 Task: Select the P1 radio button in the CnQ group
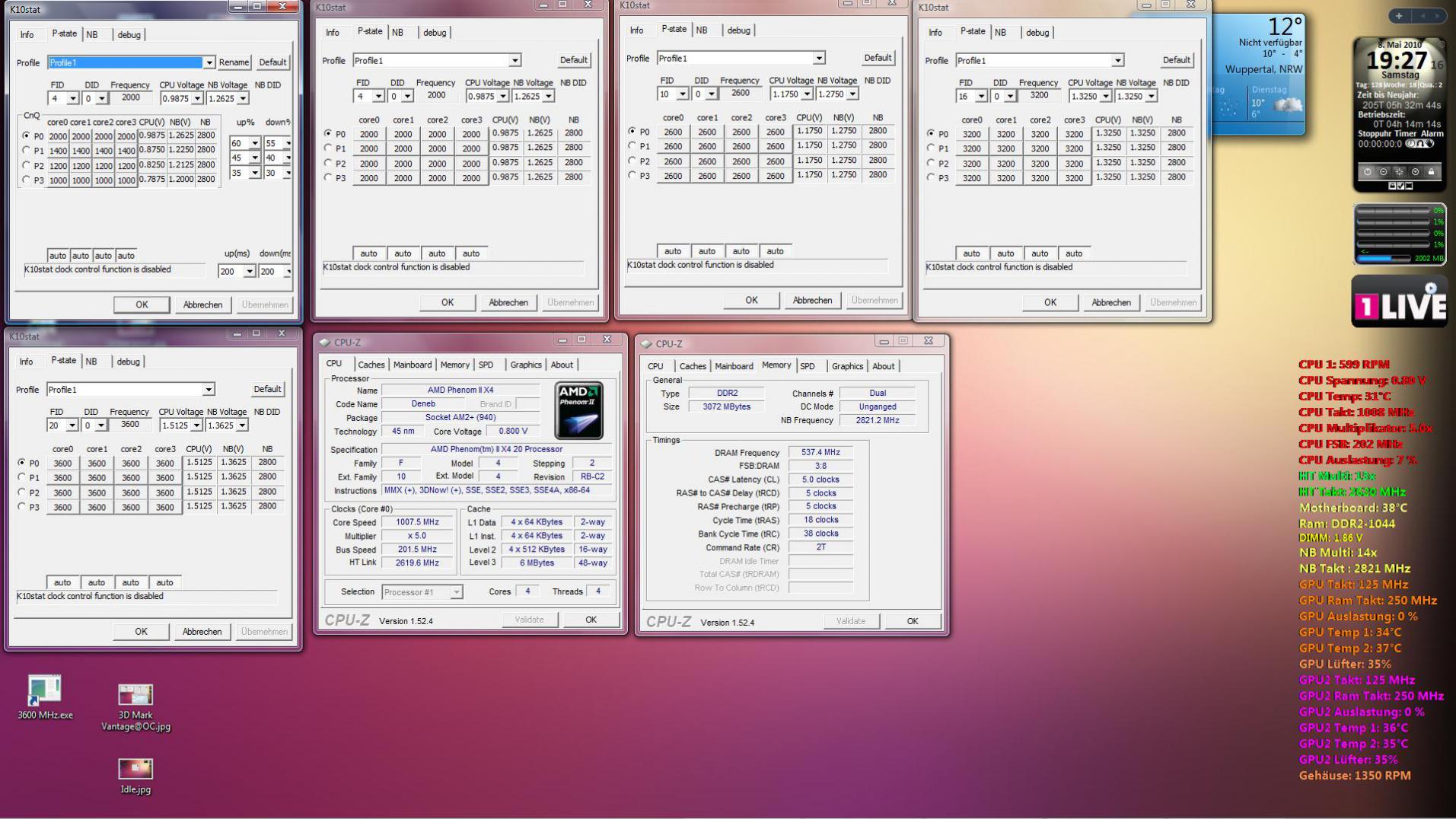coord(27,150)
